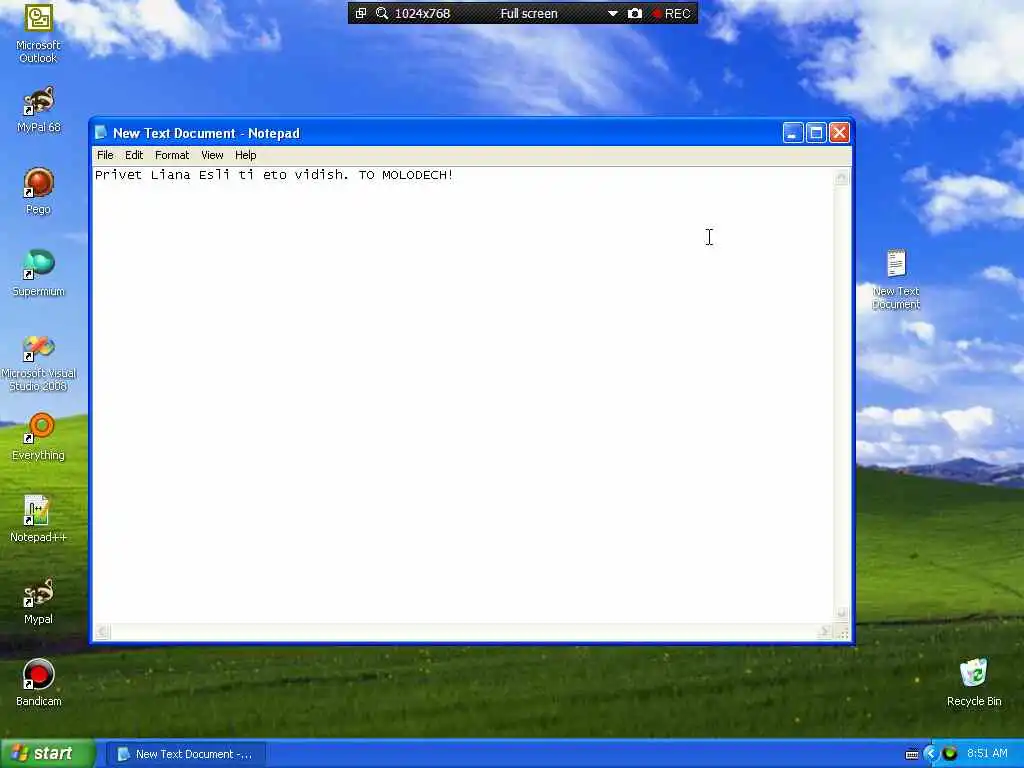Click the window-select icon in recorder bar
1024x768 pixels.
click(360, 13)
